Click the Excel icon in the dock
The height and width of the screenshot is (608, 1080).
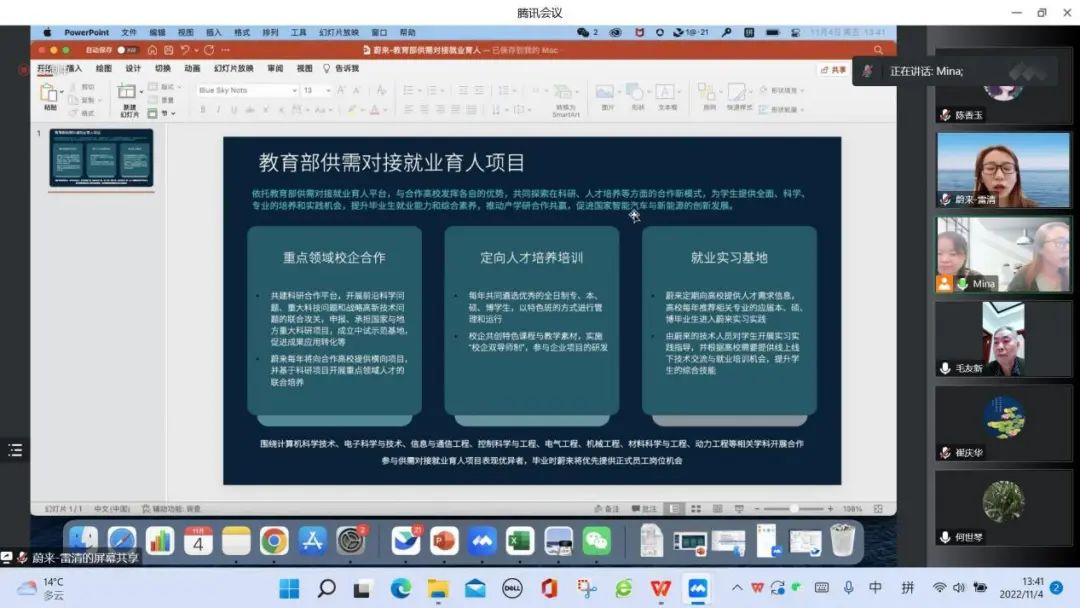click(520, 541)
